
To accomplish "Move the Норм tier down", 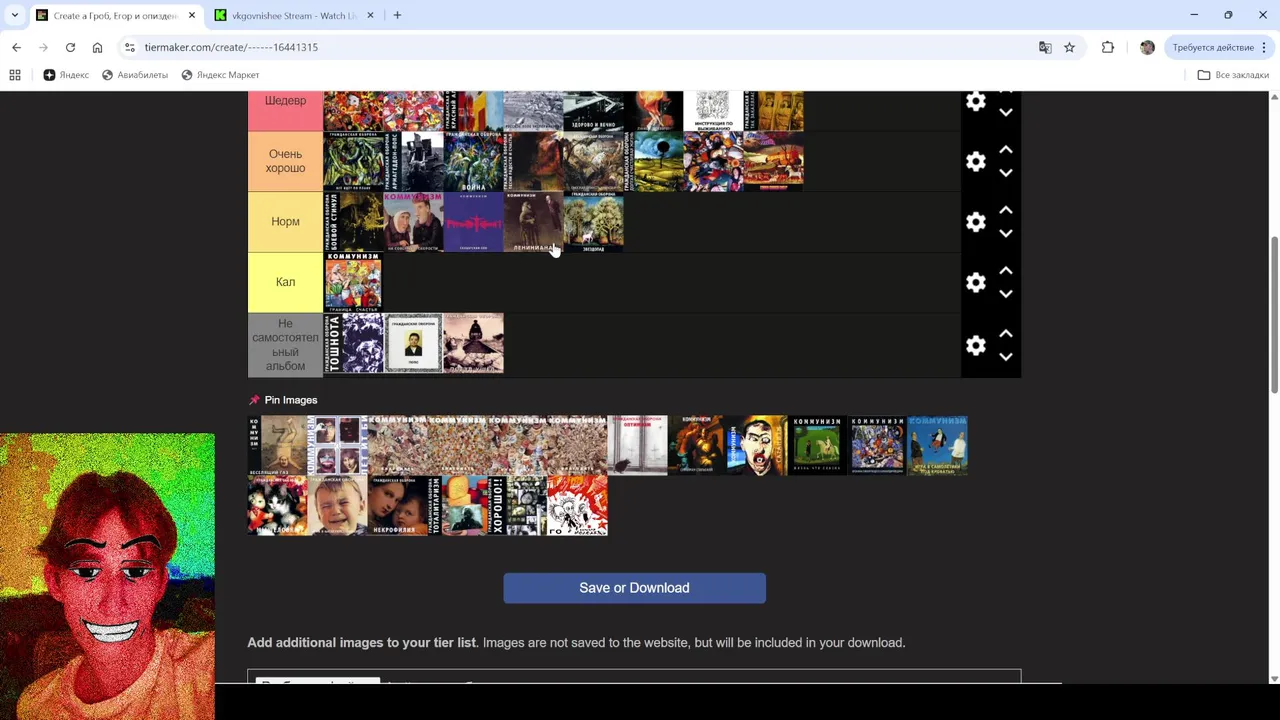I will (x=1006, y=233).
